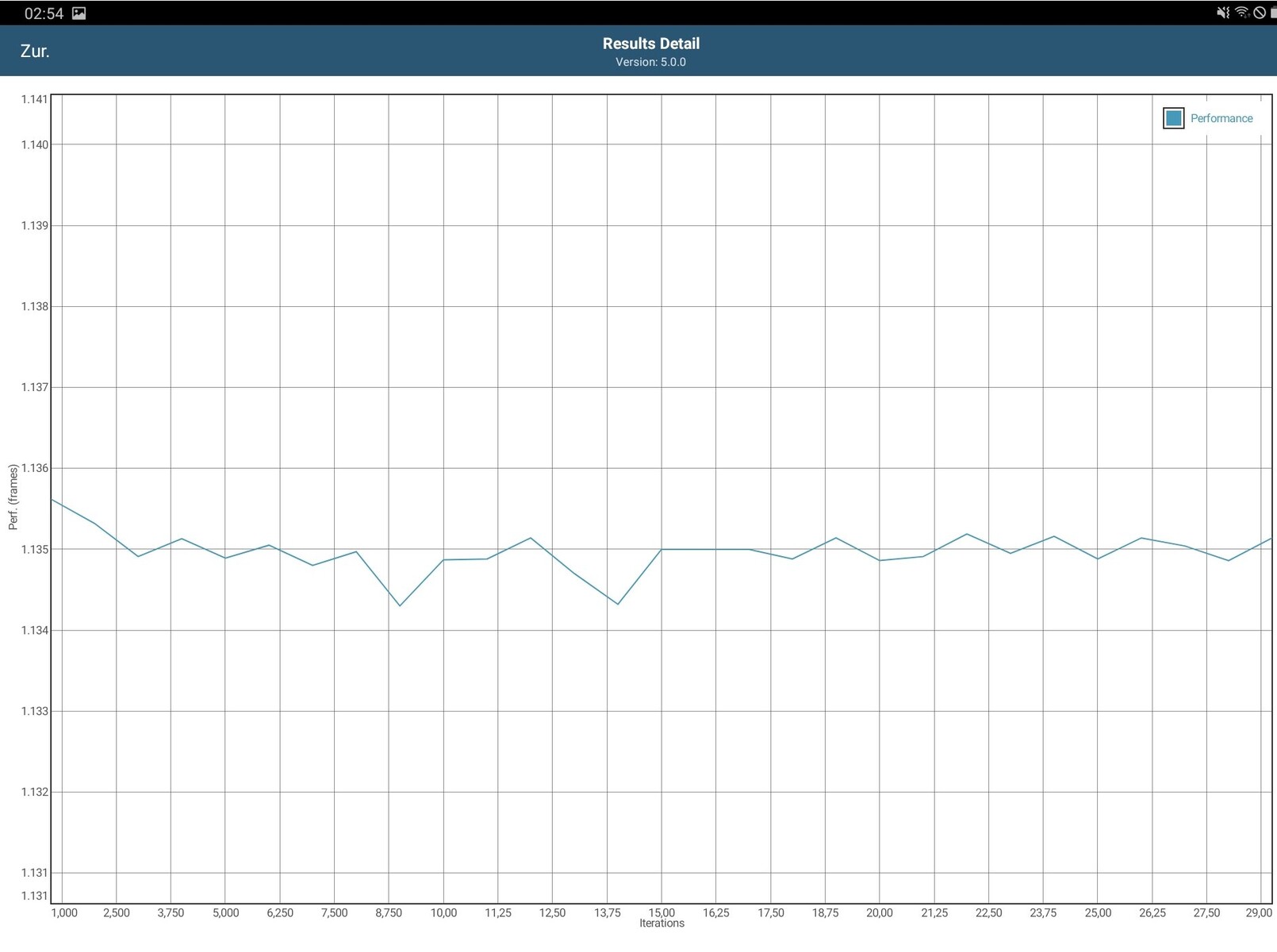Tap the battery icon in status bar
1277x952 pixels.
1273,13
